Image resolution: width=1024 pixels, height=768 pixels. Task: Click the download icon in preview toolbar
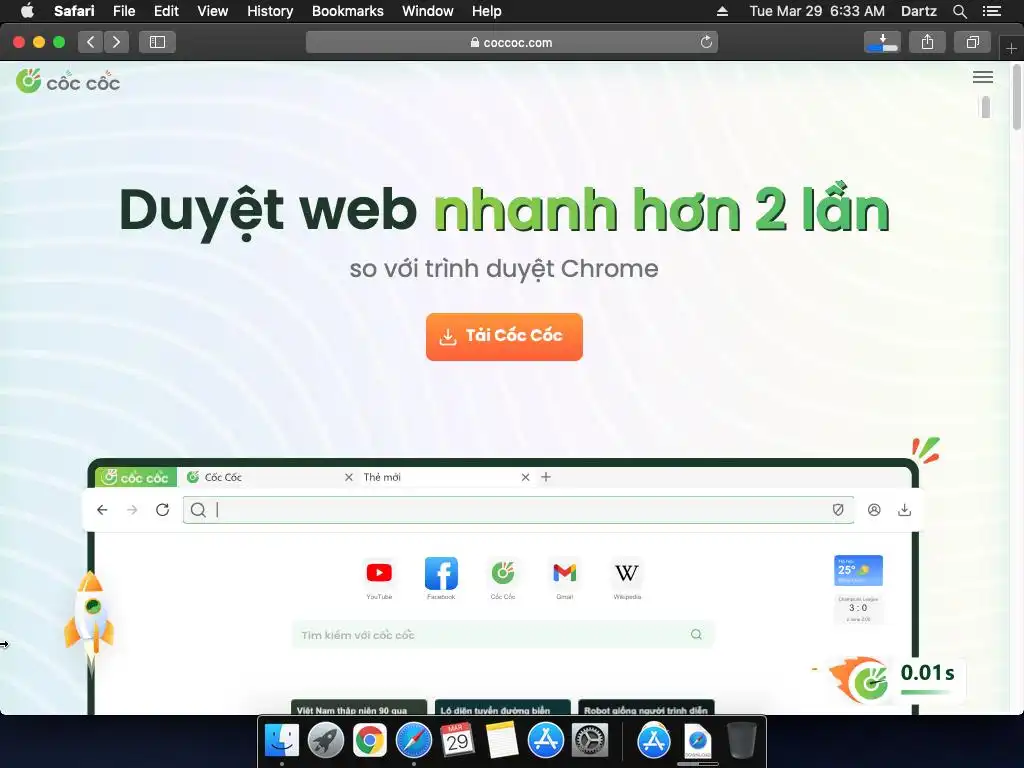tap(904, 510)
